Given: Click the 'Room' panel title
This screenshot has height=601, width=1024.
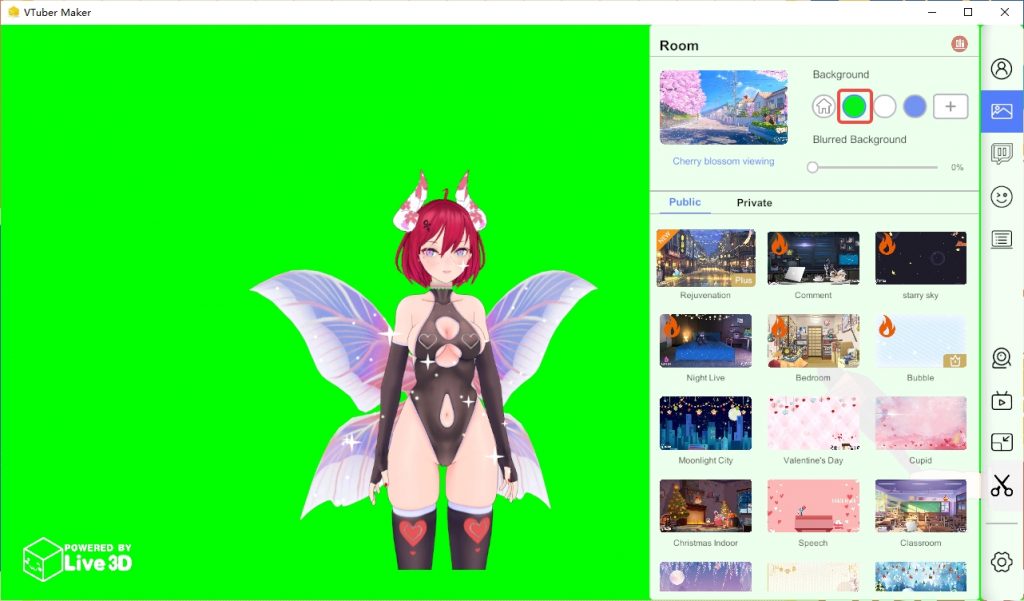Looking at the screenshot, I should (x=679, y=46).
